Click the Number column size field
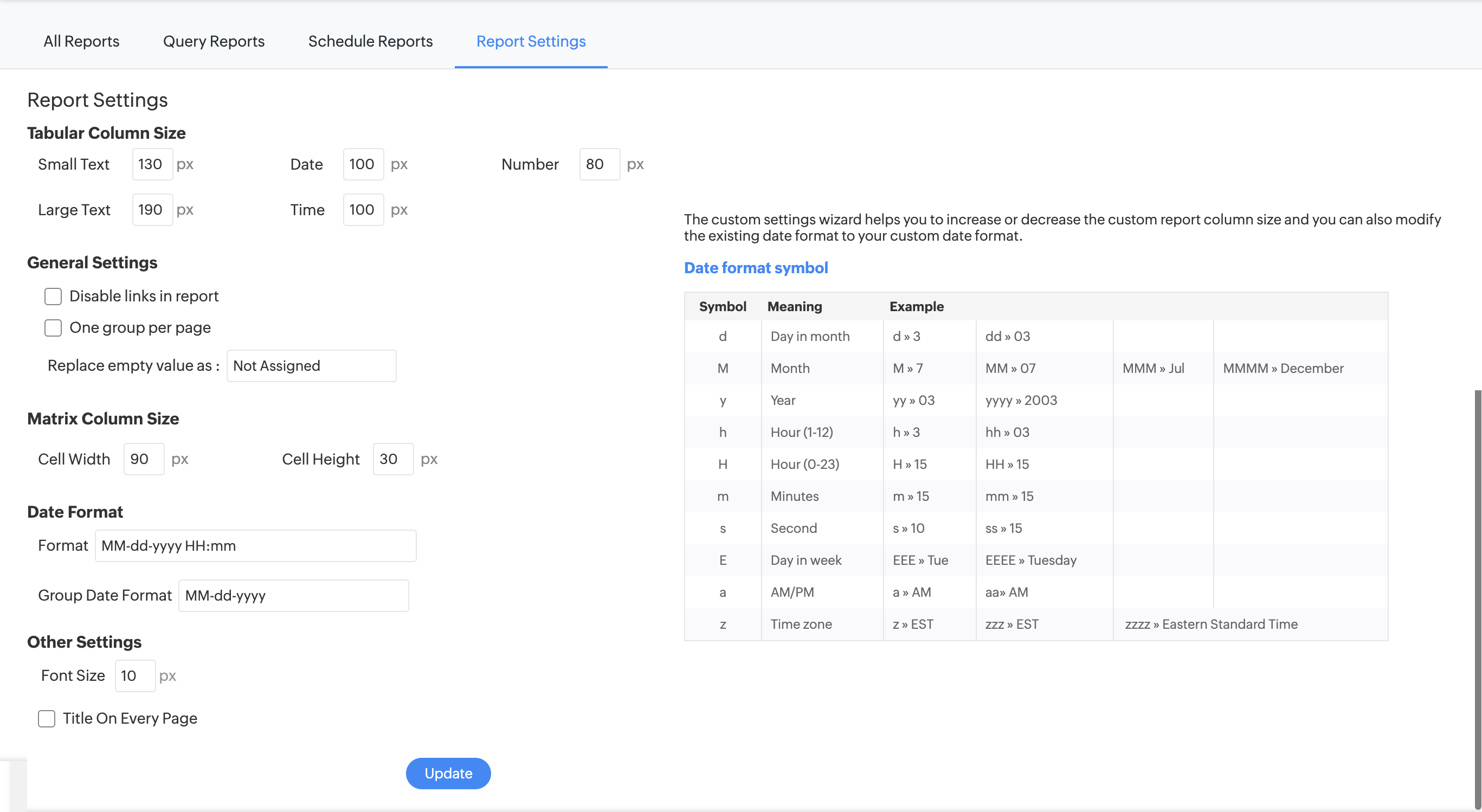 click(x=599, y=165)
